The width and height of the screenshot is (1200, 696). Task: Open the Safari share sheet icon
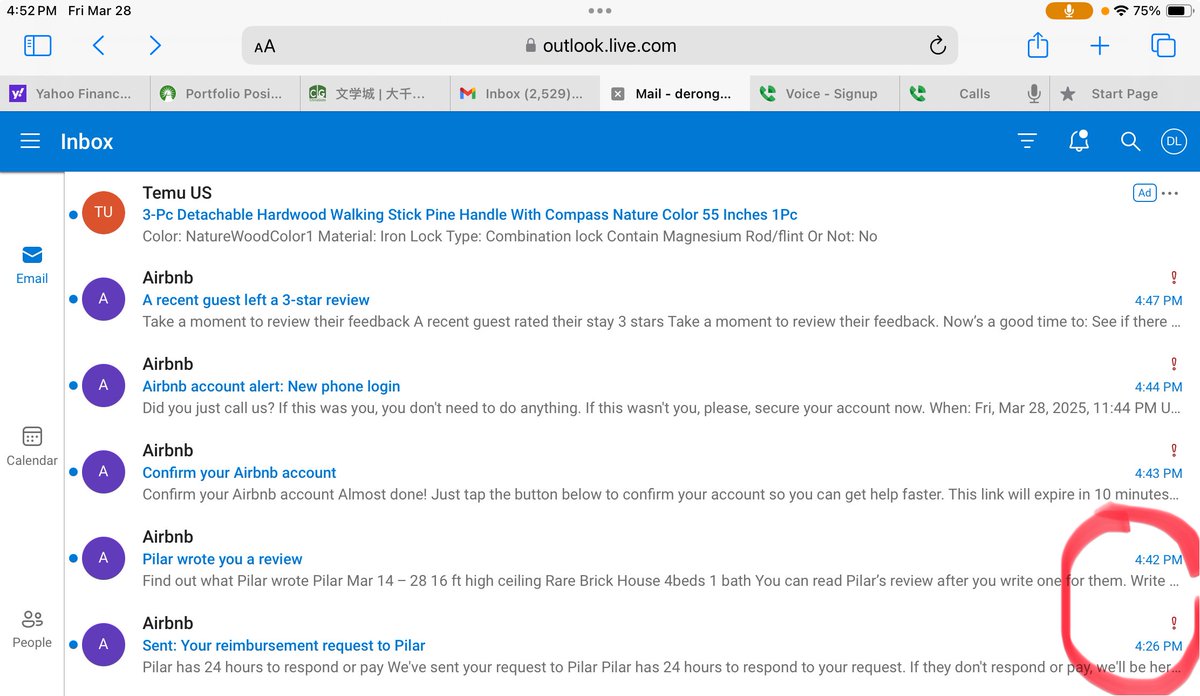click(x=1038, y=45)
